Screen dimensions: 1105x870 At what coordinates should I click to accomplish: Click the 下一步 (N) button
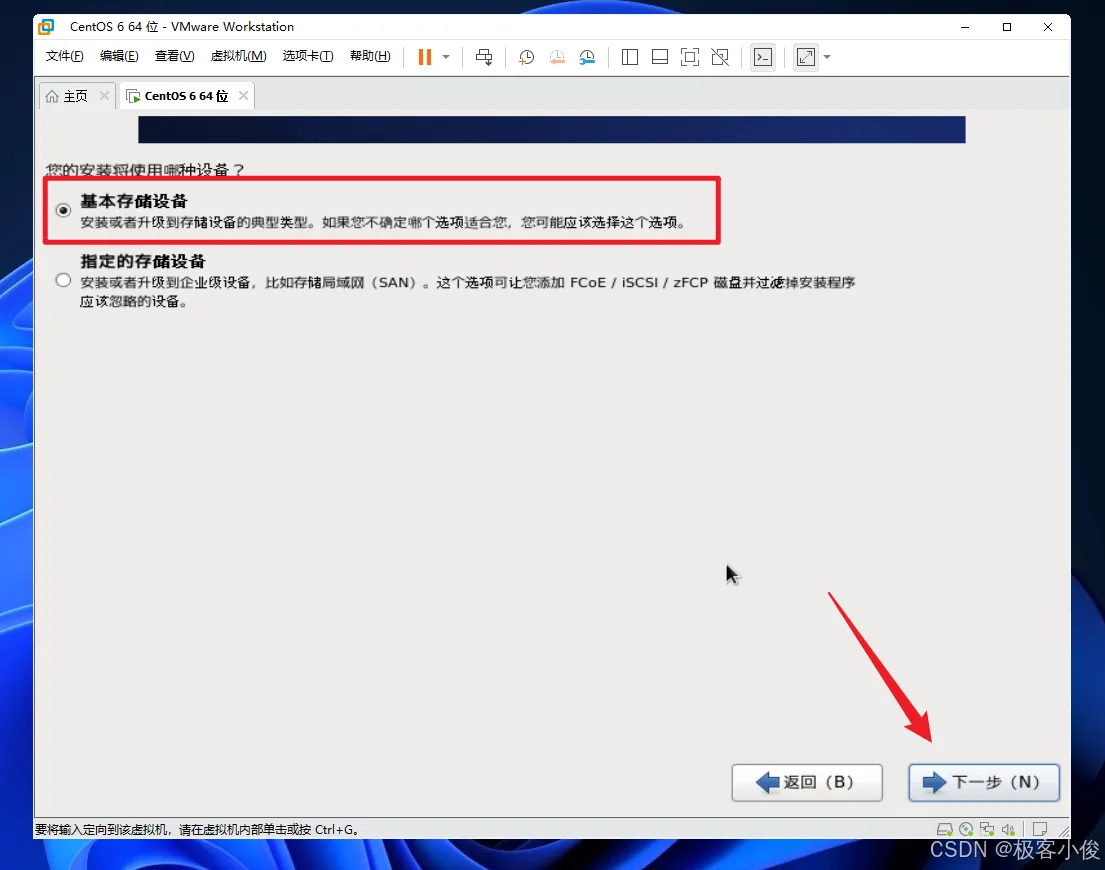tap(984, 782)
